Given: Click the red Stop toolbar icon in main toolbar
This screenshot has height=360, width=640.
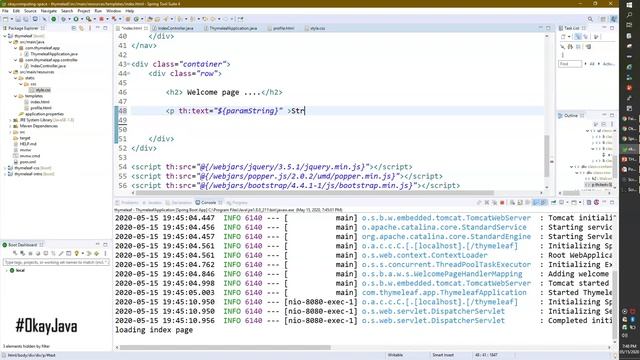Looking at the screenshot, I should pyautogui.click(x=102, y=19).
